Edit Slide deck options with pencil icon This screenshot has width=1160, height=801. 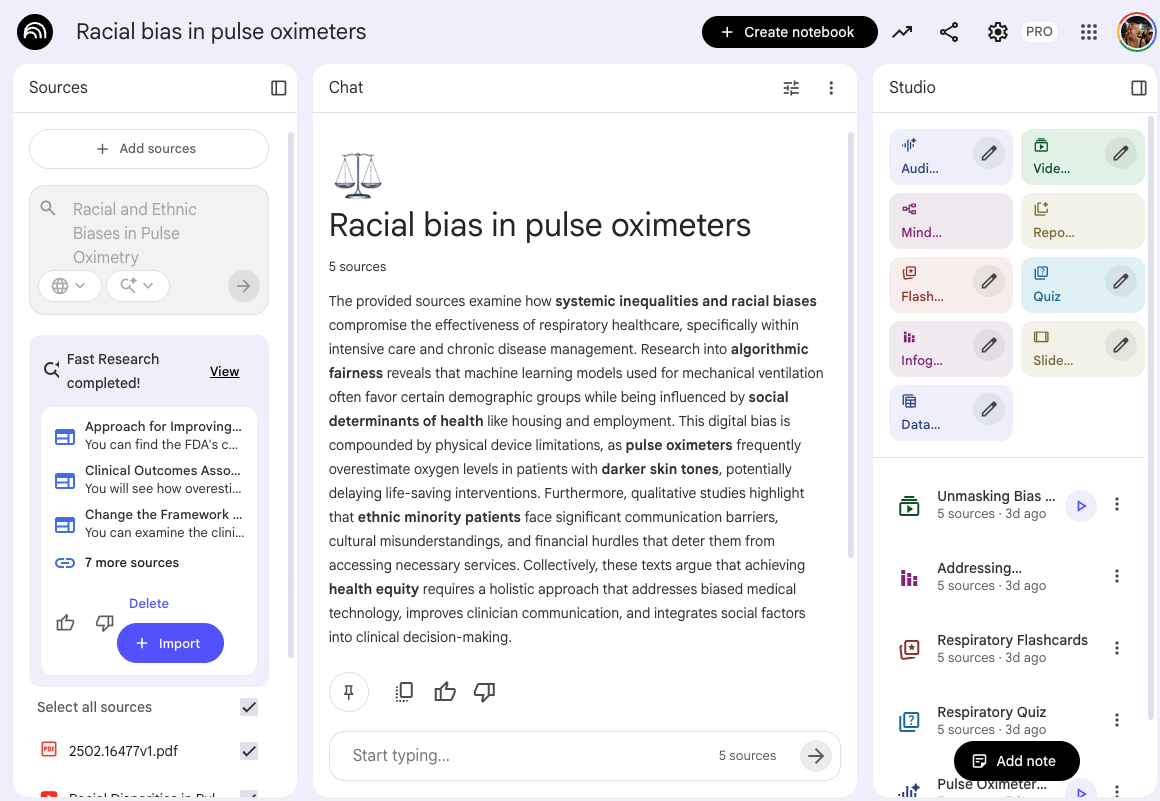click(1120, 345)
